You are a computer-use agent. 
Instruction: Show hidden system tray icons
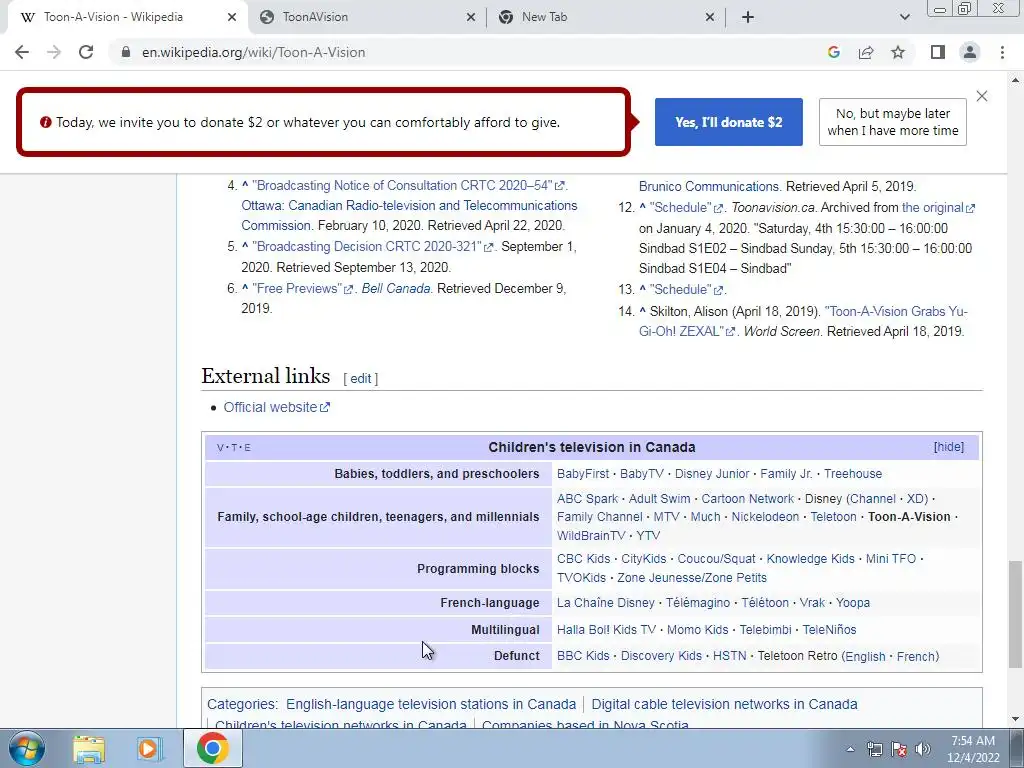pyautogui.click(x=850, y=749)
